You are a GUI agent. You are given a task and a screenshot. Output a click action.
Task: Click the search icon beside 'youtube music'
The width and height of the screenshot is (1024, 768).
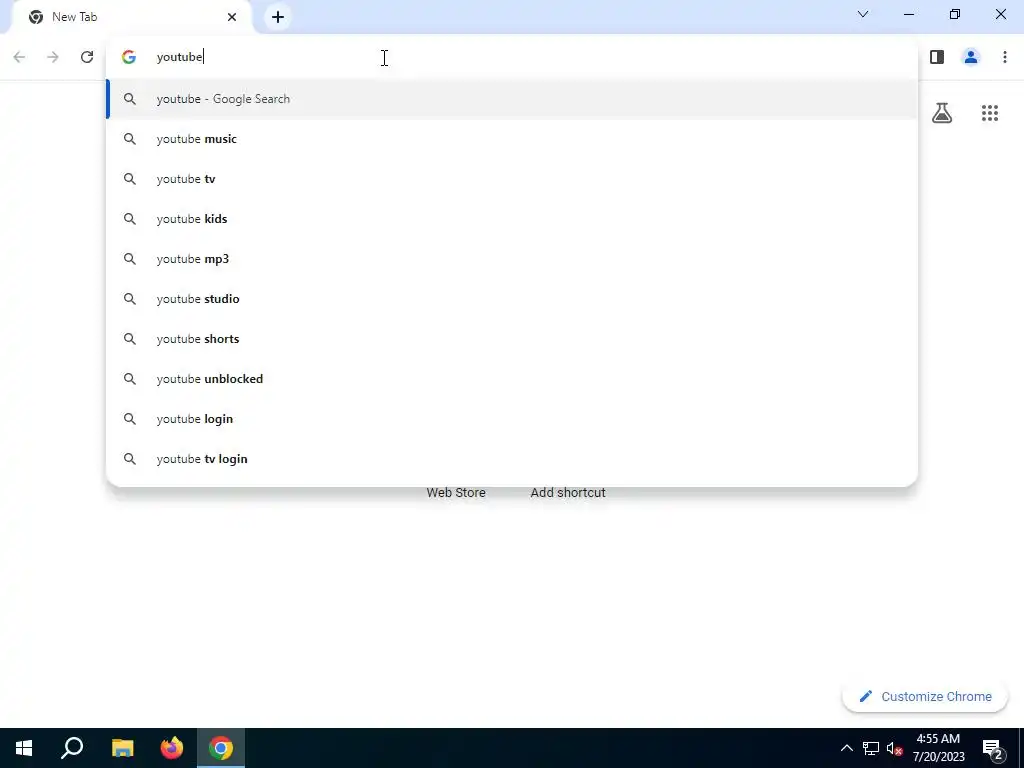[x=130, y=139]
